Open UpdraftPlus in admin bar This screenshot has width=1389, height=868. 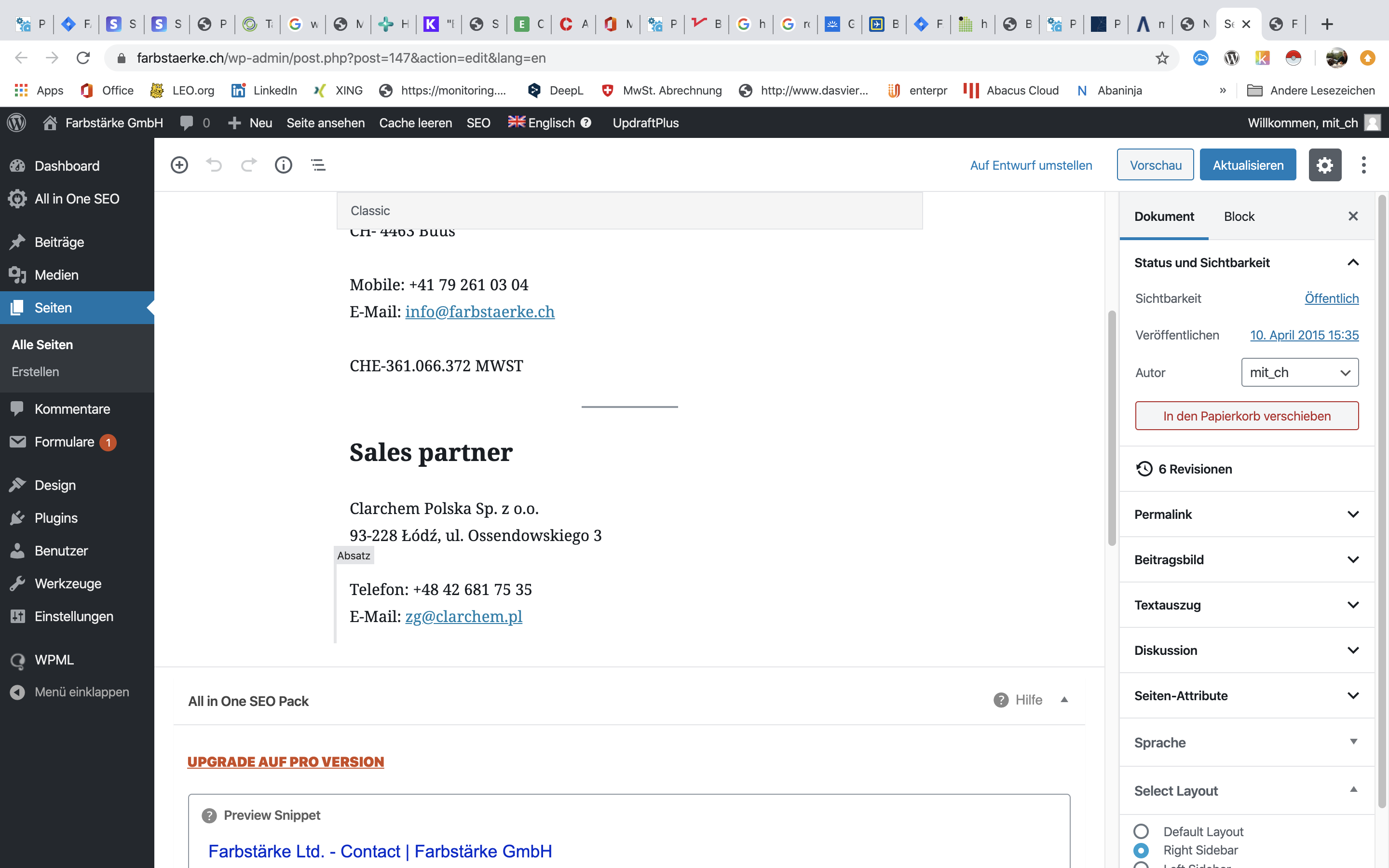pyautogui.click(x=646, y=123)
